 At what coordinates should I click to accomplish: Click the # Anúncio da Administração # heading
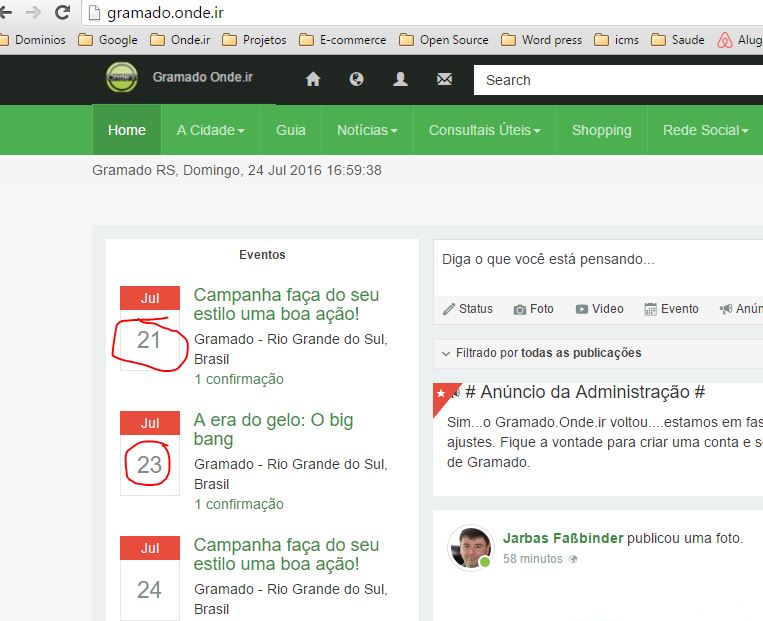pyautogui.click(x=585, y=392)
